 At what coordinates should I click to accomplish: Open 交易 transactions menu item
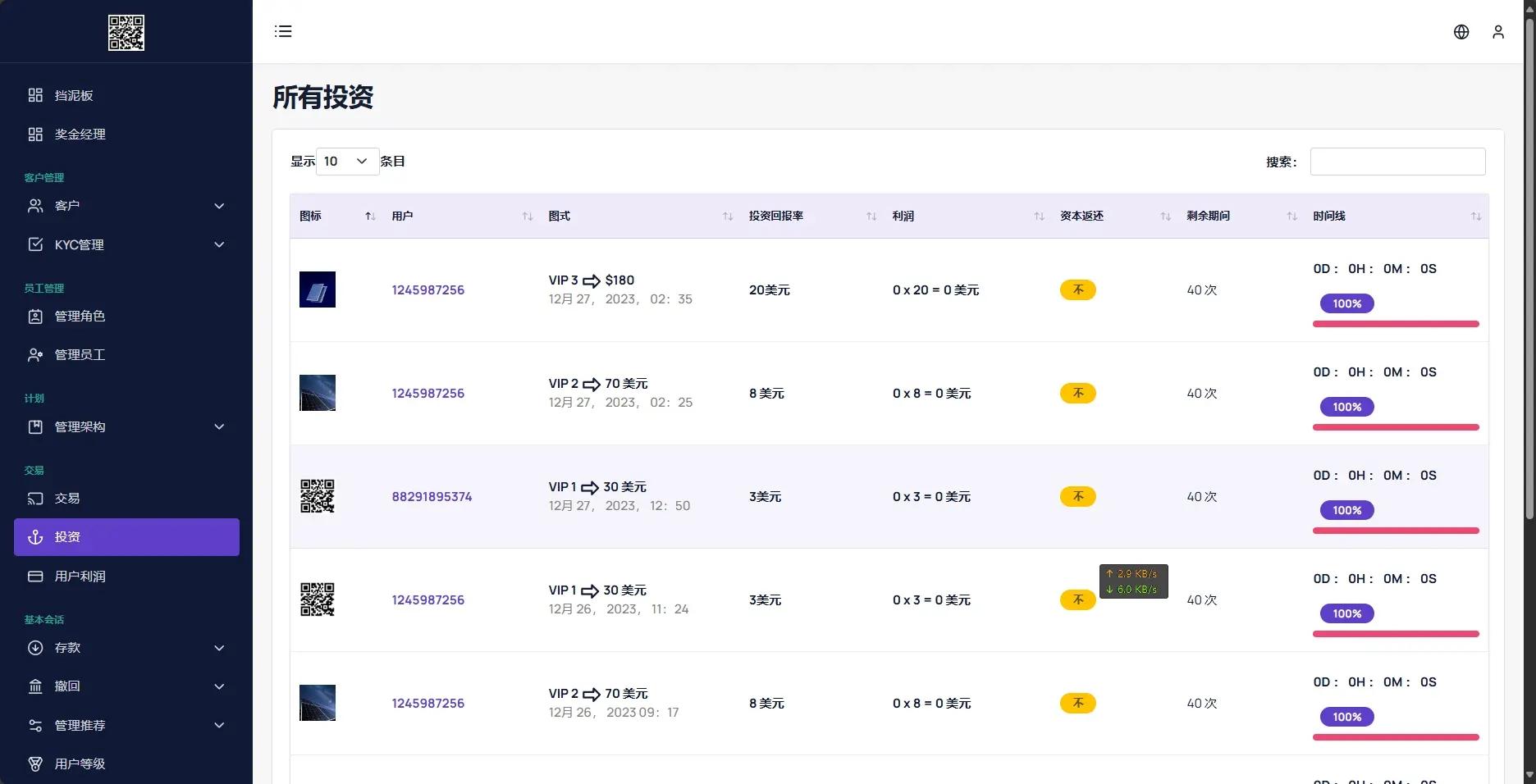click(x=67, y=499)
